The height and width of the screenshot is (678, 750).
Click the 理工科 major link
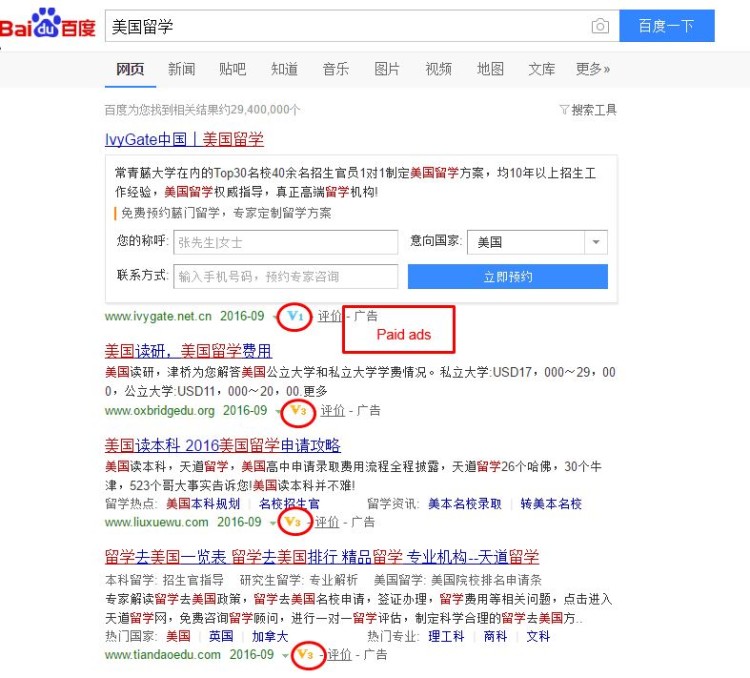tap(446, 636)
